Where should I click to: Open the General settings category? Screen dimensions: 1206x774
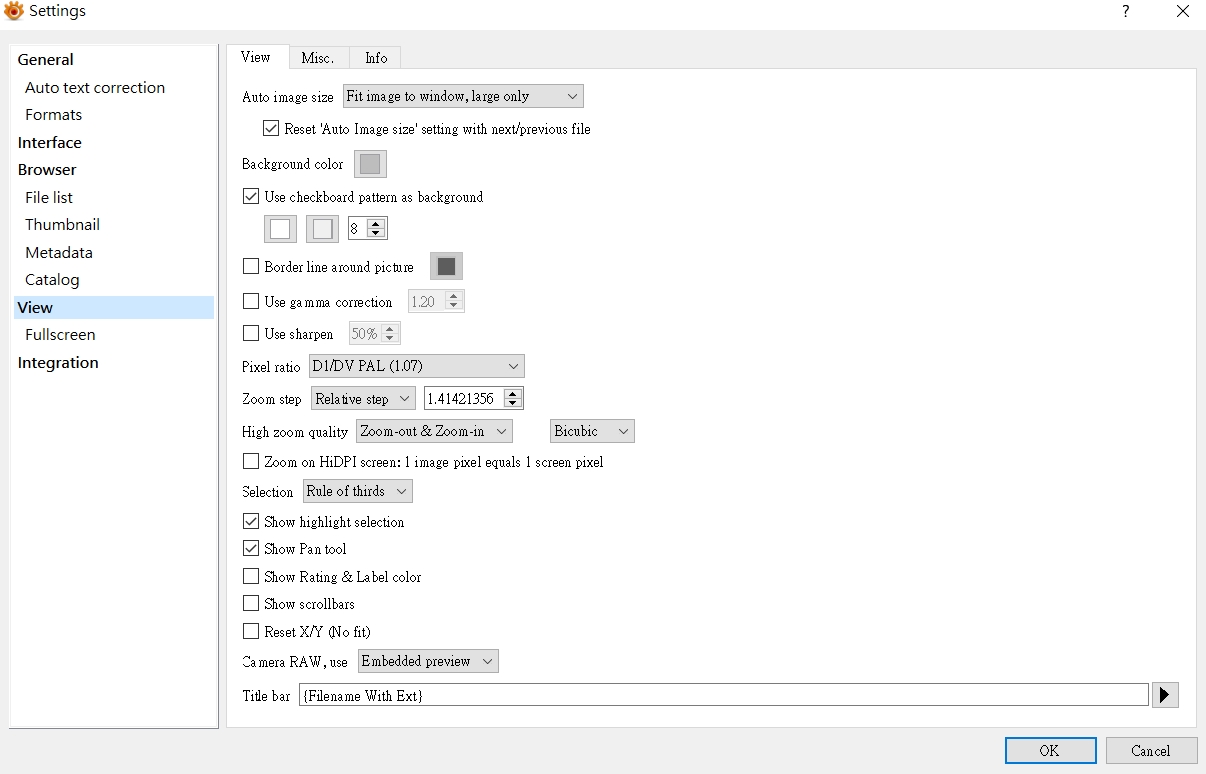[x=46, y=60]
